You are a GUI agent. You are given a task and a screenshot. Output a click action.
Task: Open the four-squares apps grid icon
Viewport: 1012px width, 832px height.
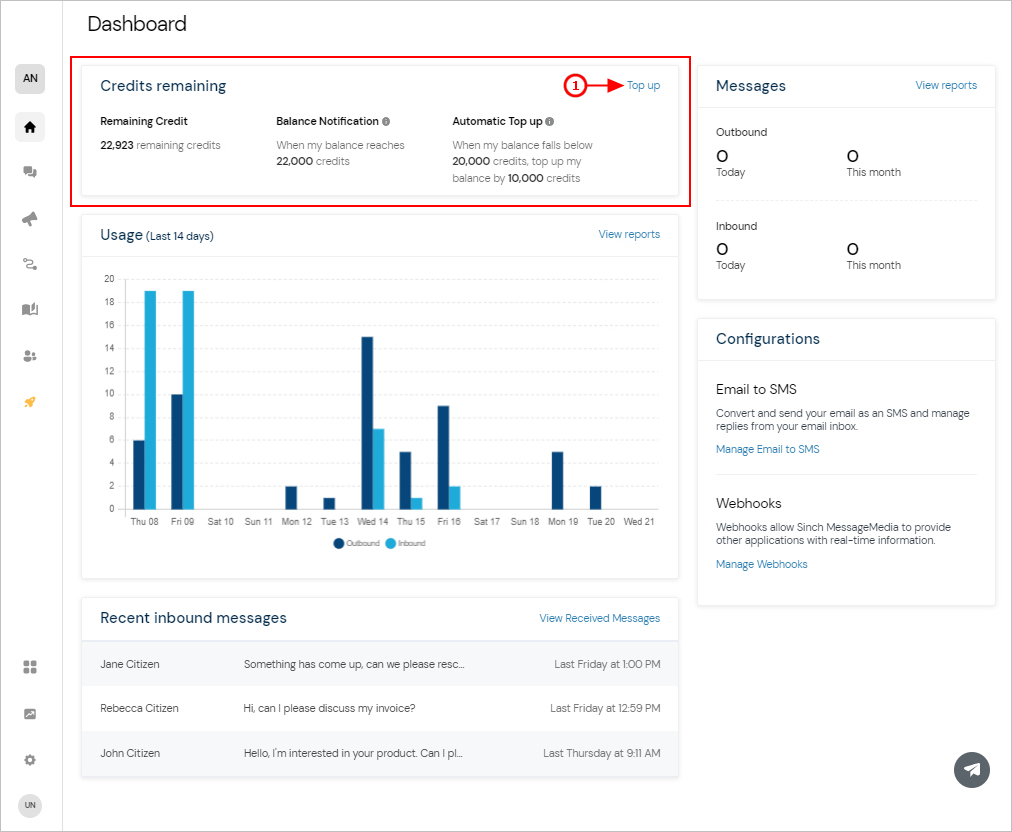[30, 667]
